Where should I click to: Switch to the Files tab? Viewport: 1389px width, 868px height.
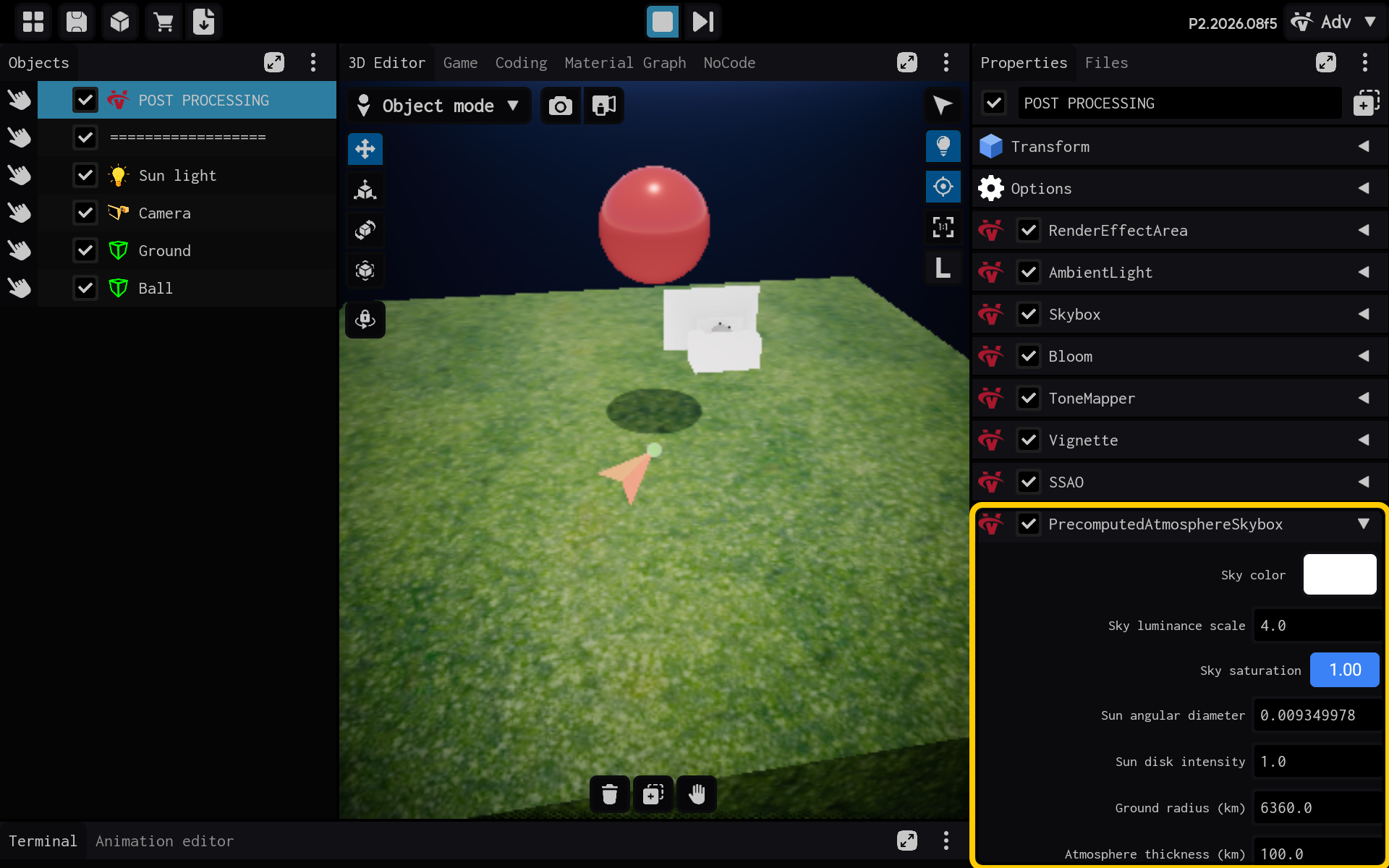(1106, 63)
